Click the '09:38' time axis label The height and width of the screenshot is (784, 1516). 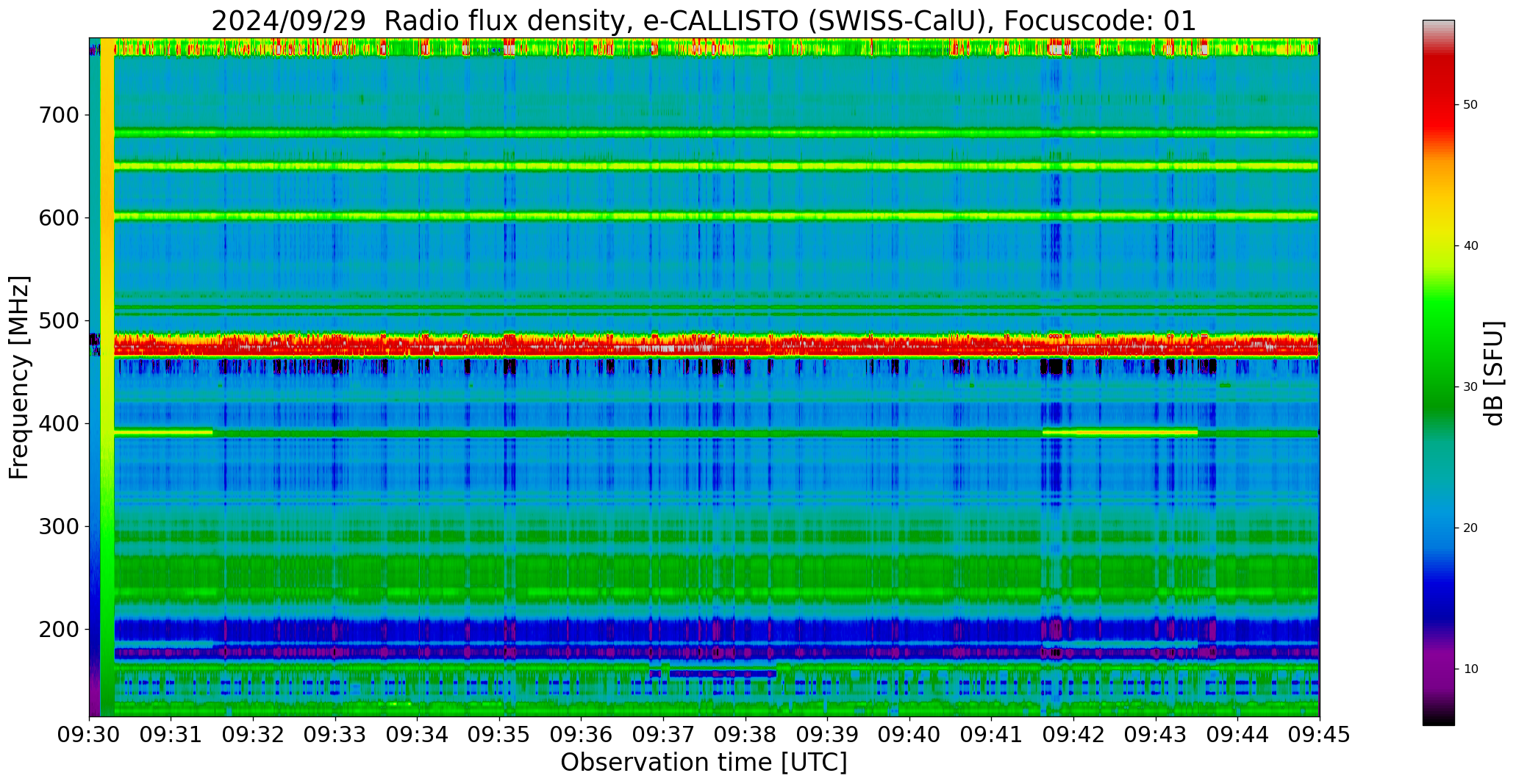tap(746, 734)
